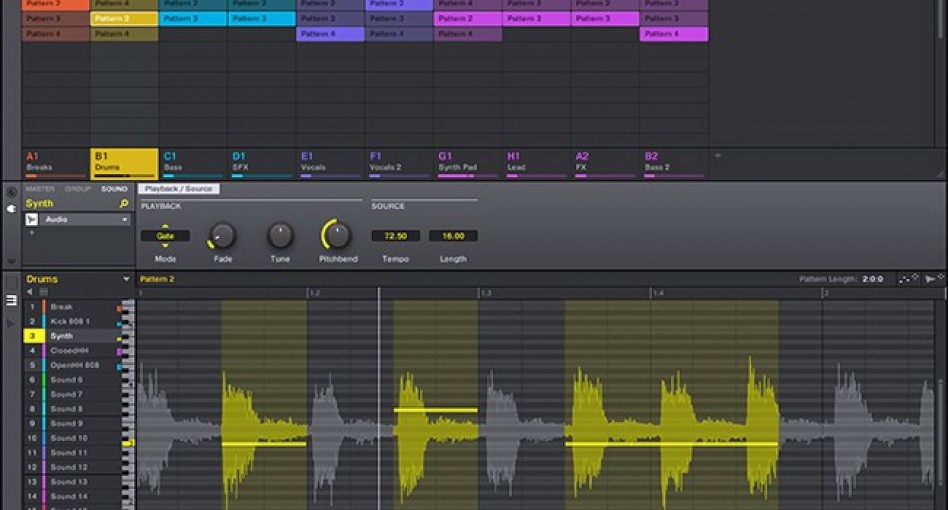Select group B2 Bass 2

click(x=674, y=164)
